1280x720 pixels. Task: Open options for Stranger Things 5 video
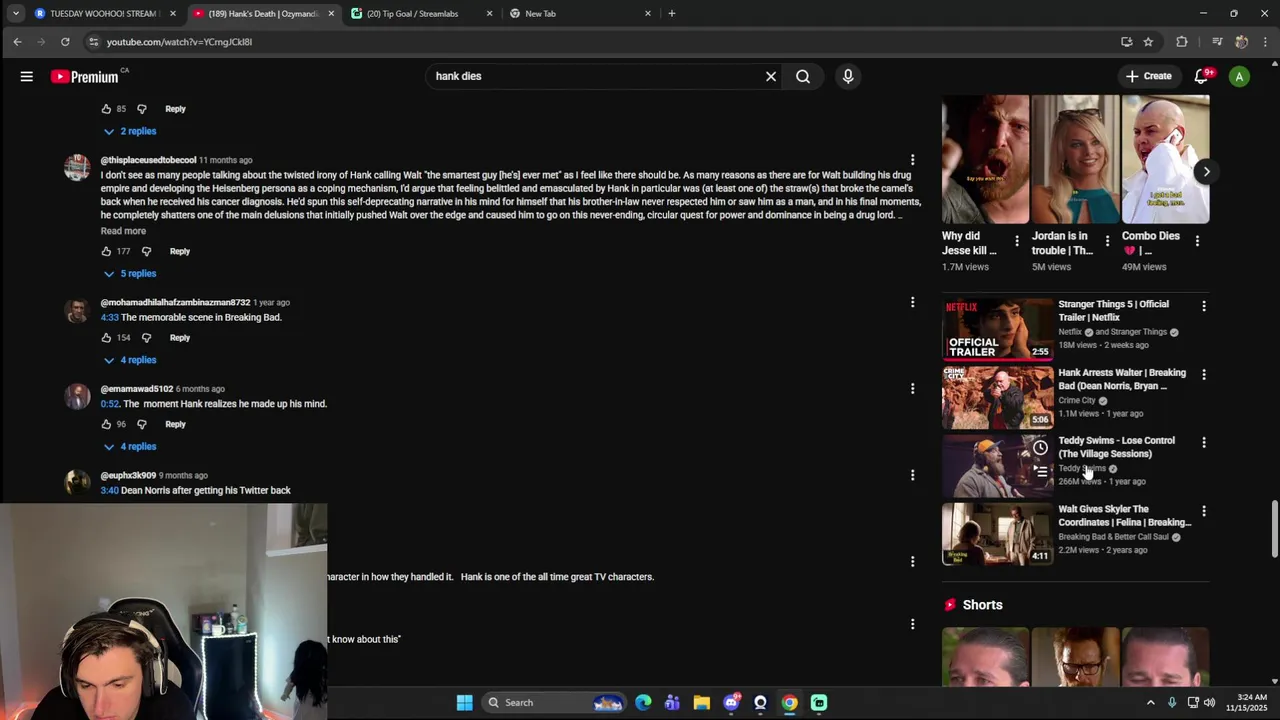click(x=1203, y=306)
